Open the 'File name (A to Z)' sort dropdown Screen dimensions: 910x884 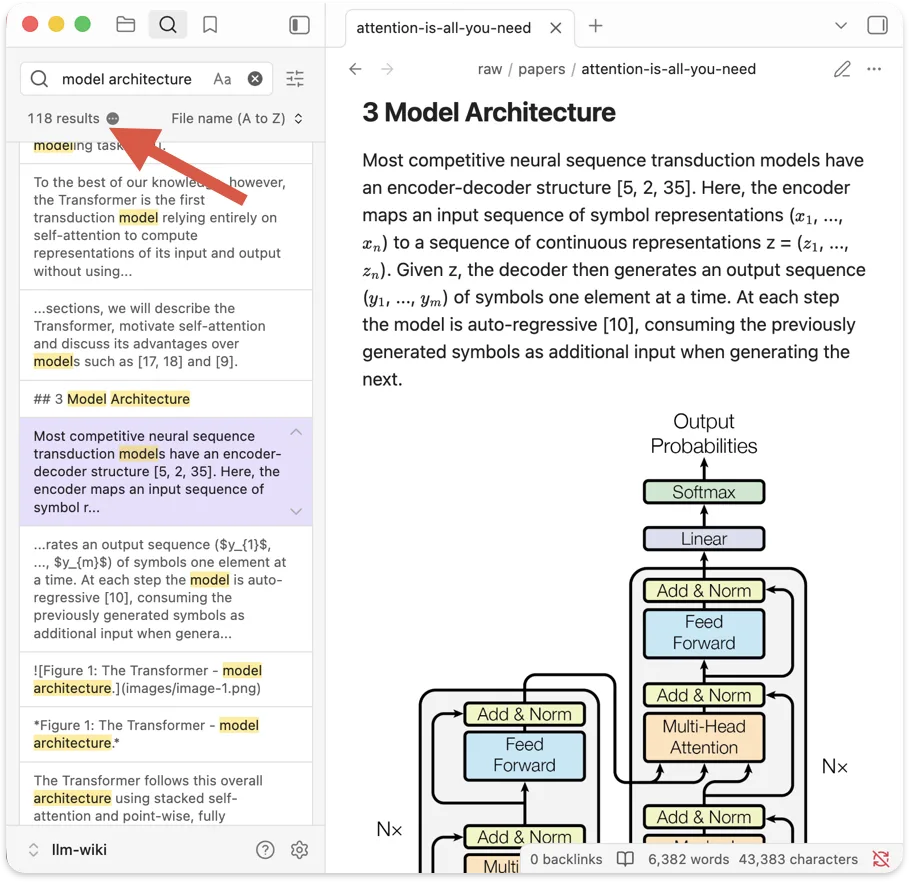(237, 118)
